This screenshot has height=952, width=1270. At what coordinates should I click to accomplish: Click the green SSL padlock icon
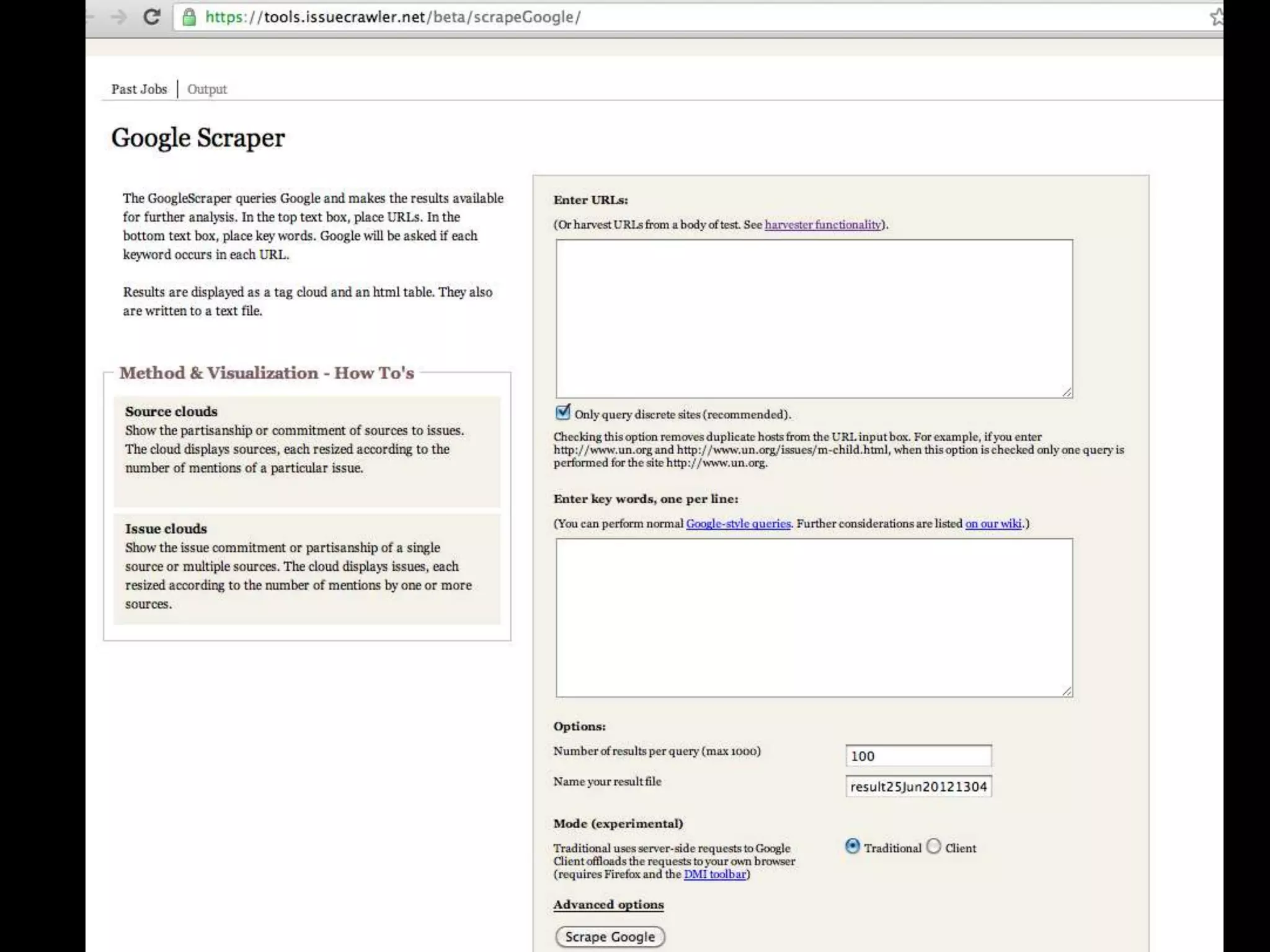[x=189, y=17]
